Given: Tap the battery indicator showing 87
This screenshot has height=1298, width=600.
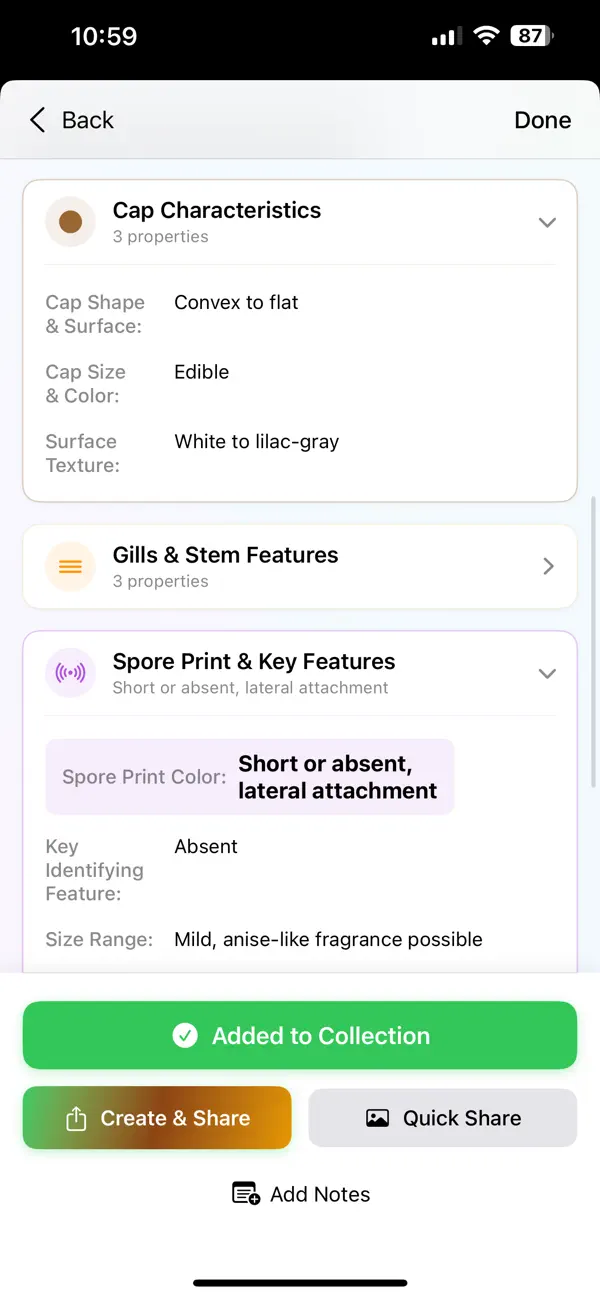Looking at the screenshot, I should tap(530, 35).
